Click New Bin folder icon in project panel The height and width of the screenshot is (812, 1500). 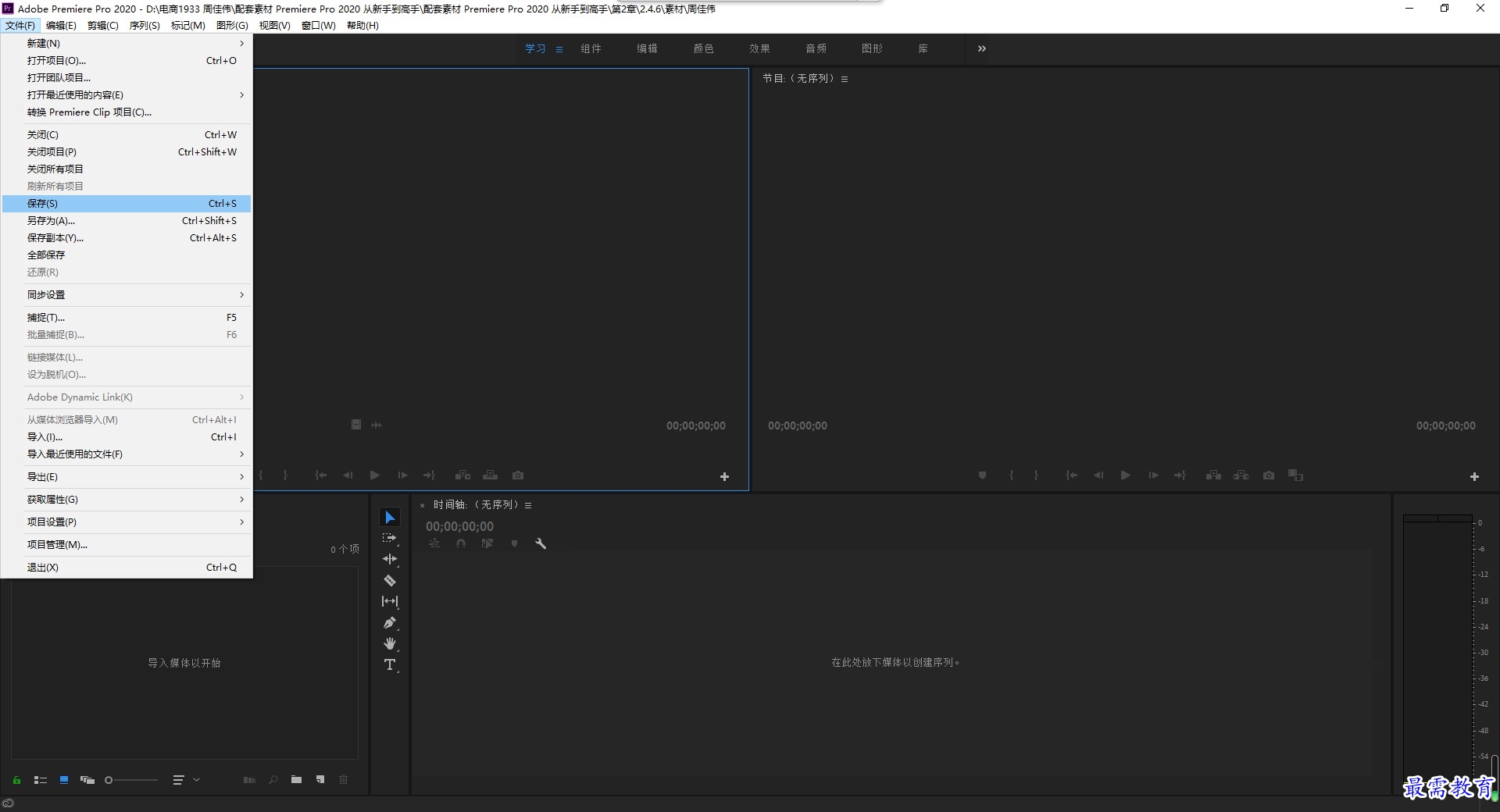click(296, 779)
